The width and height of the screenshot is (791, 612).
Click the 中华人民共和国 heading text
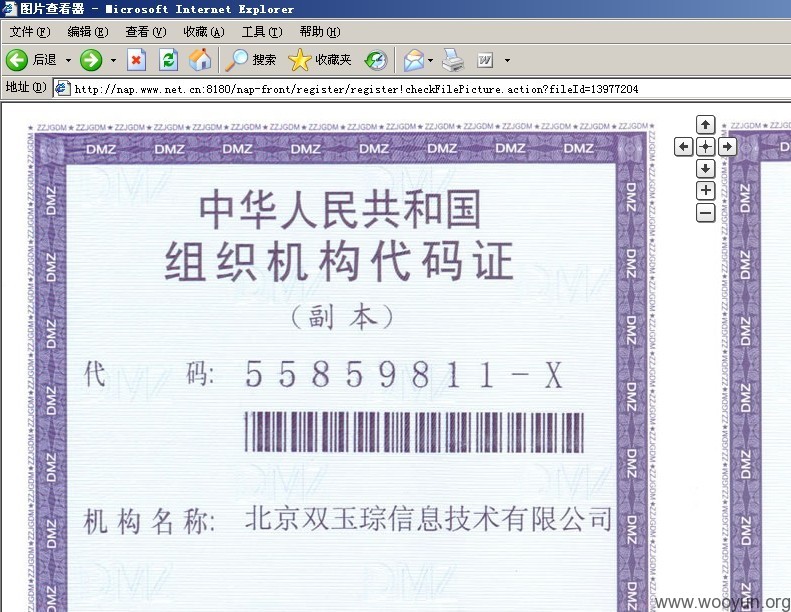coord(340,209)
